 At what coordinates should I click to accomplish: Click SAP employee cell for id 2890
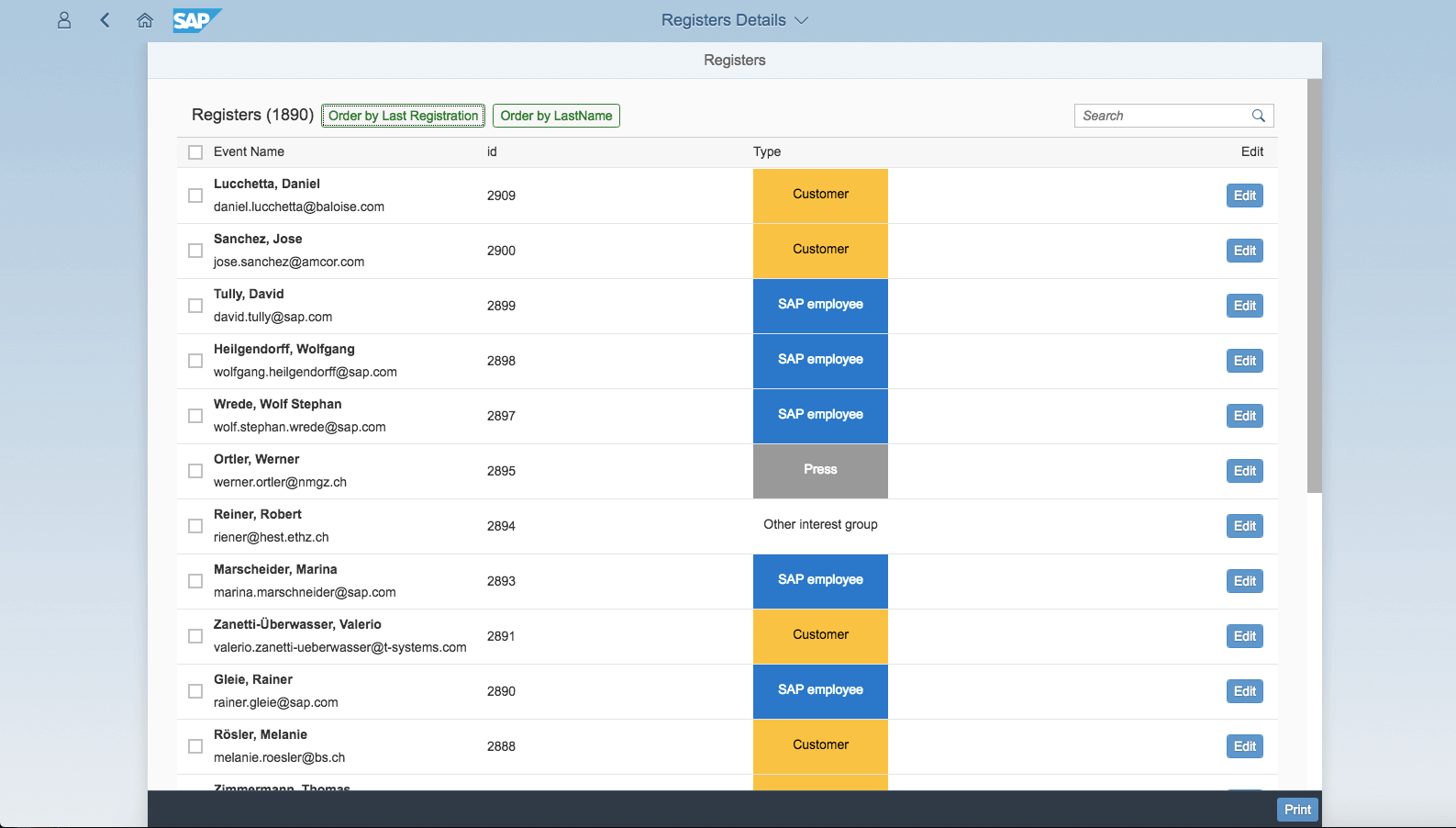coord(820,691)
